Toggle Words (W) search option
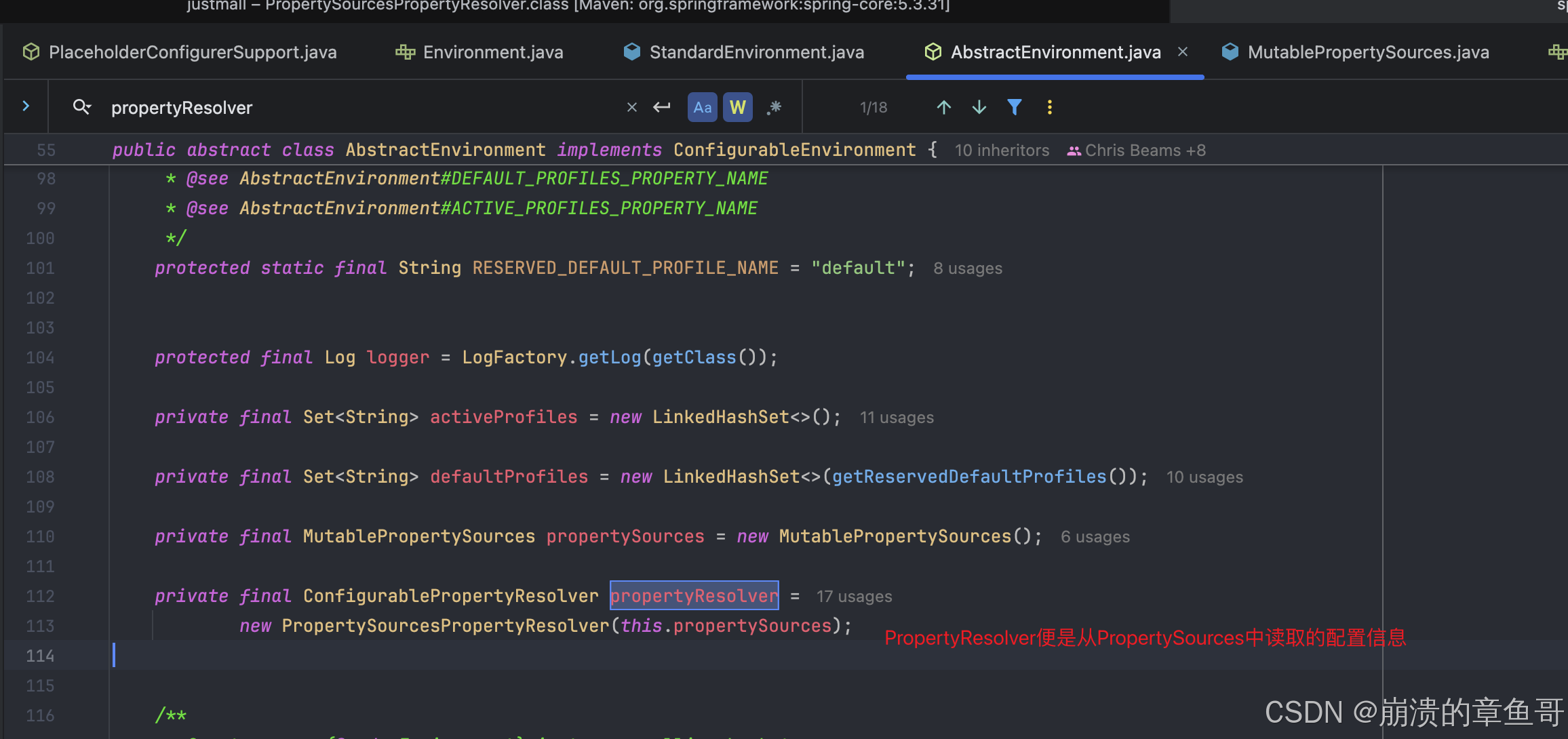This screenshot has width=1568, height=739. point(737,107)
